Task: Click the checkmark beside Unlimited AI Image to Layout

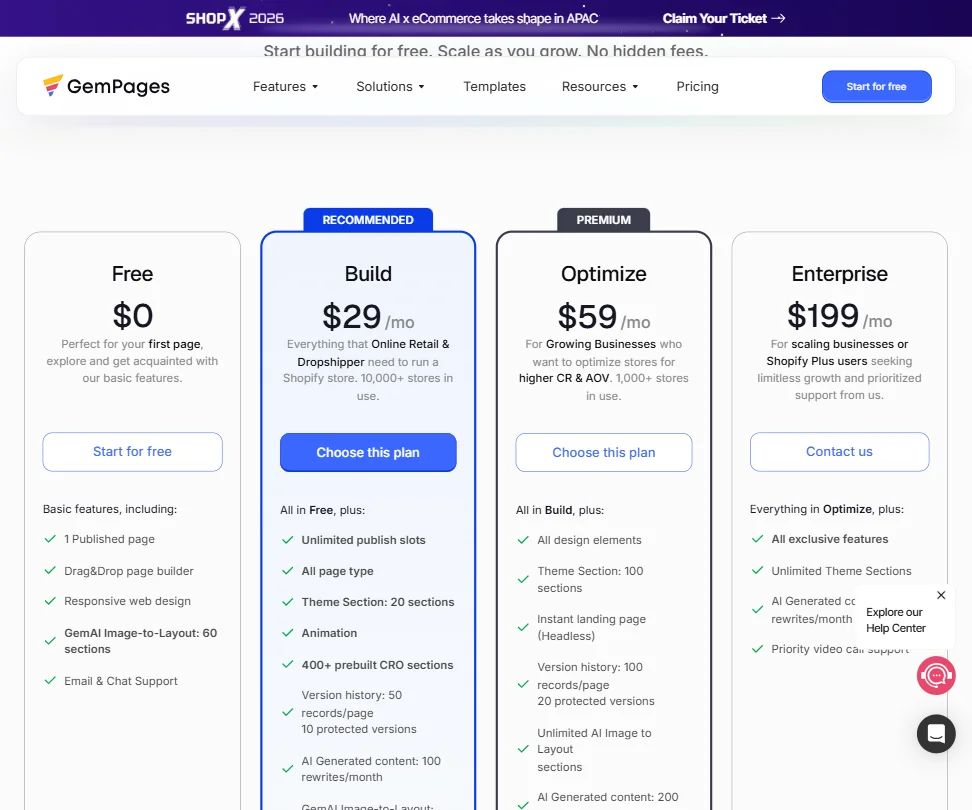Action: click(523, 749)
